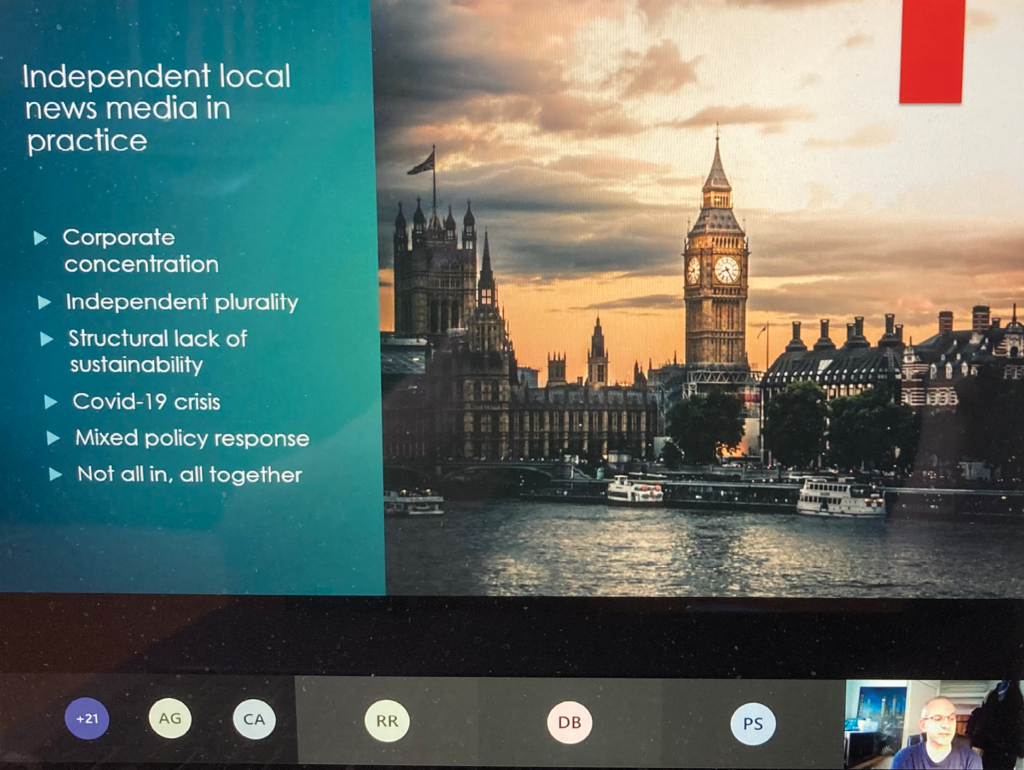
Task: Click the DB participant avatar
Action: tap(569, 722)
